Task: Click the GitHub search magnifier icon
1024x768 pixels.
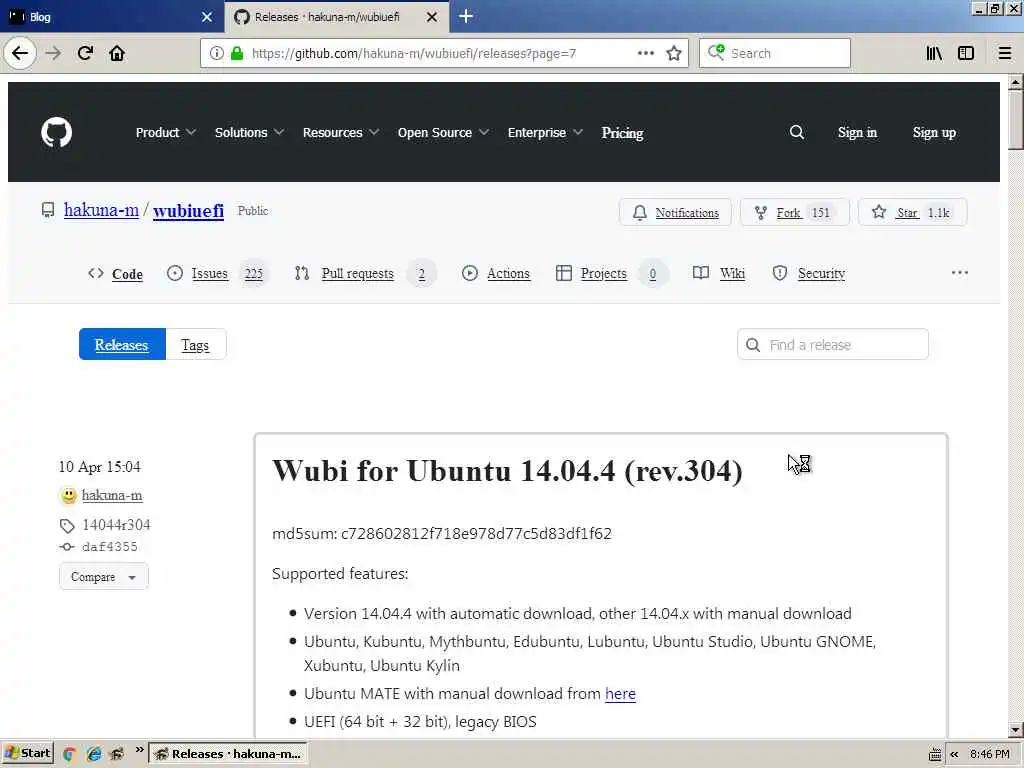Action: point(797,132)
